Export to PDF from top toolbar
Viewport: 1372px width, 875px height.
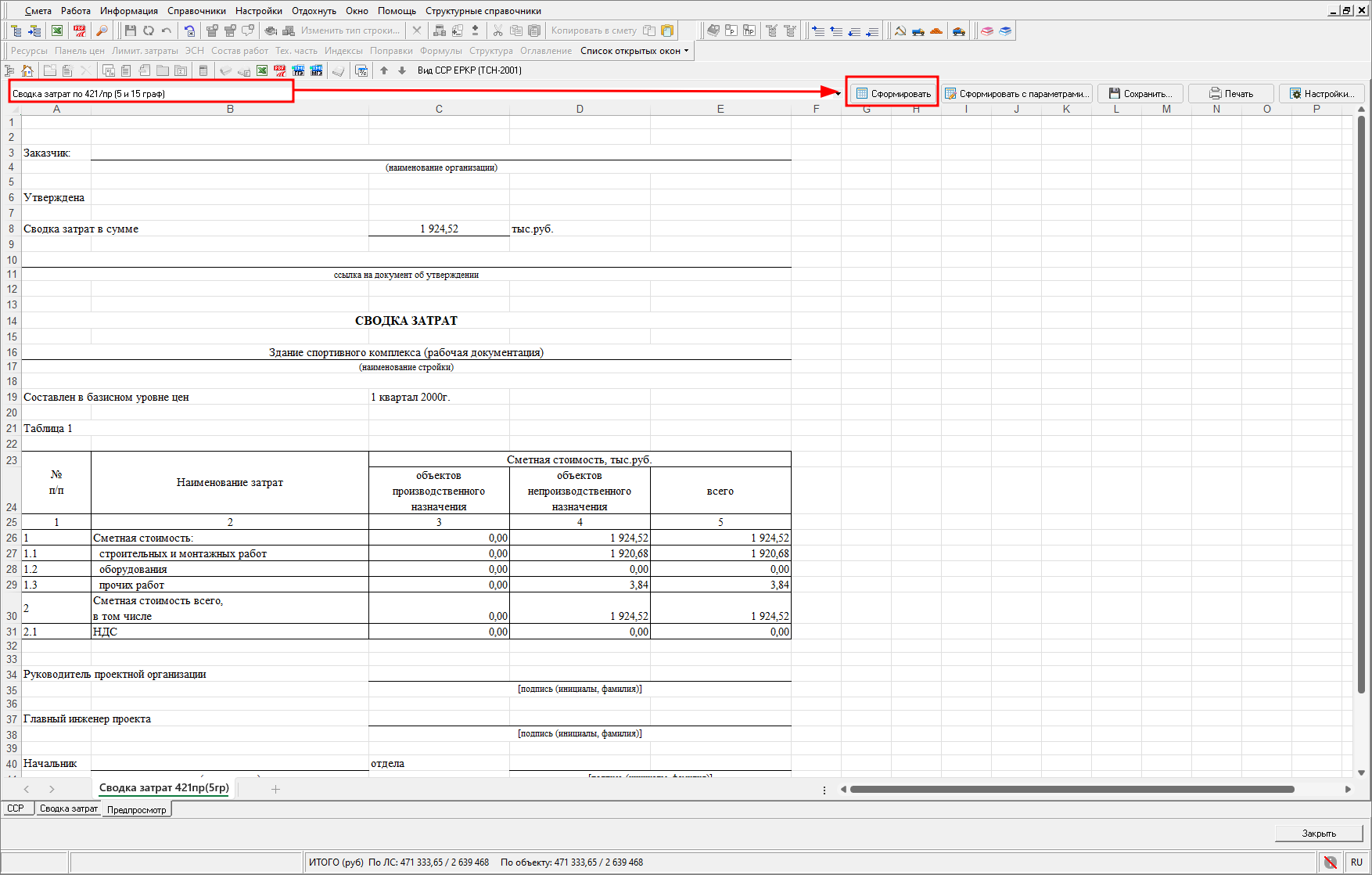80,31
